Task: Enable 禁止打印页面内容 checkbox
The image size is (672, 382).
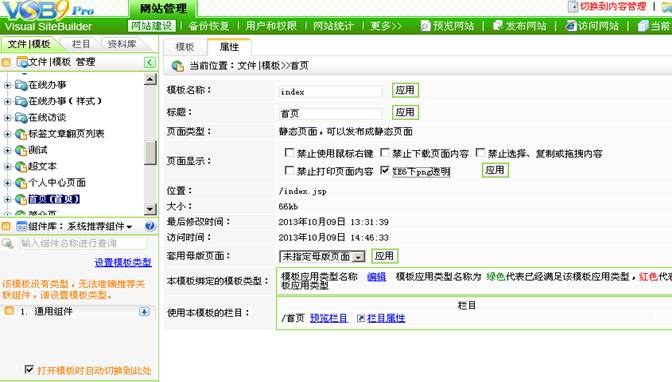Action: (289, 171)
